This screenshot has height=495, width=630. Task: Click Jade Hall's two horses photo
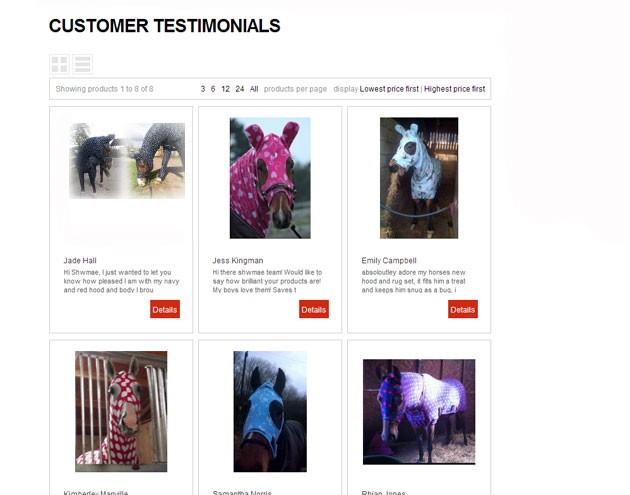click(127, 161)
